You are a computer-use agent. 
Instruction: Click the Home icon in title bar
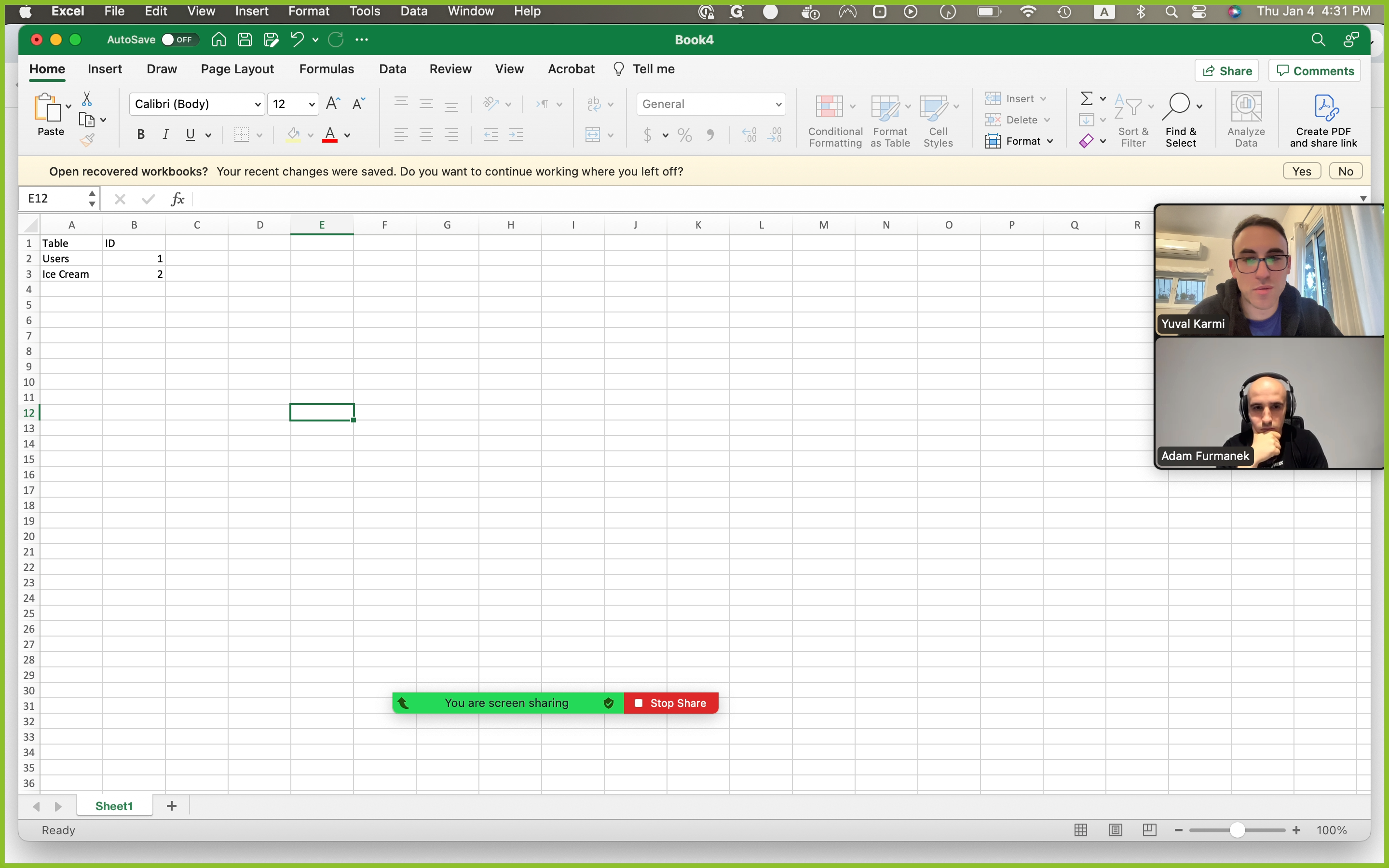218,40
